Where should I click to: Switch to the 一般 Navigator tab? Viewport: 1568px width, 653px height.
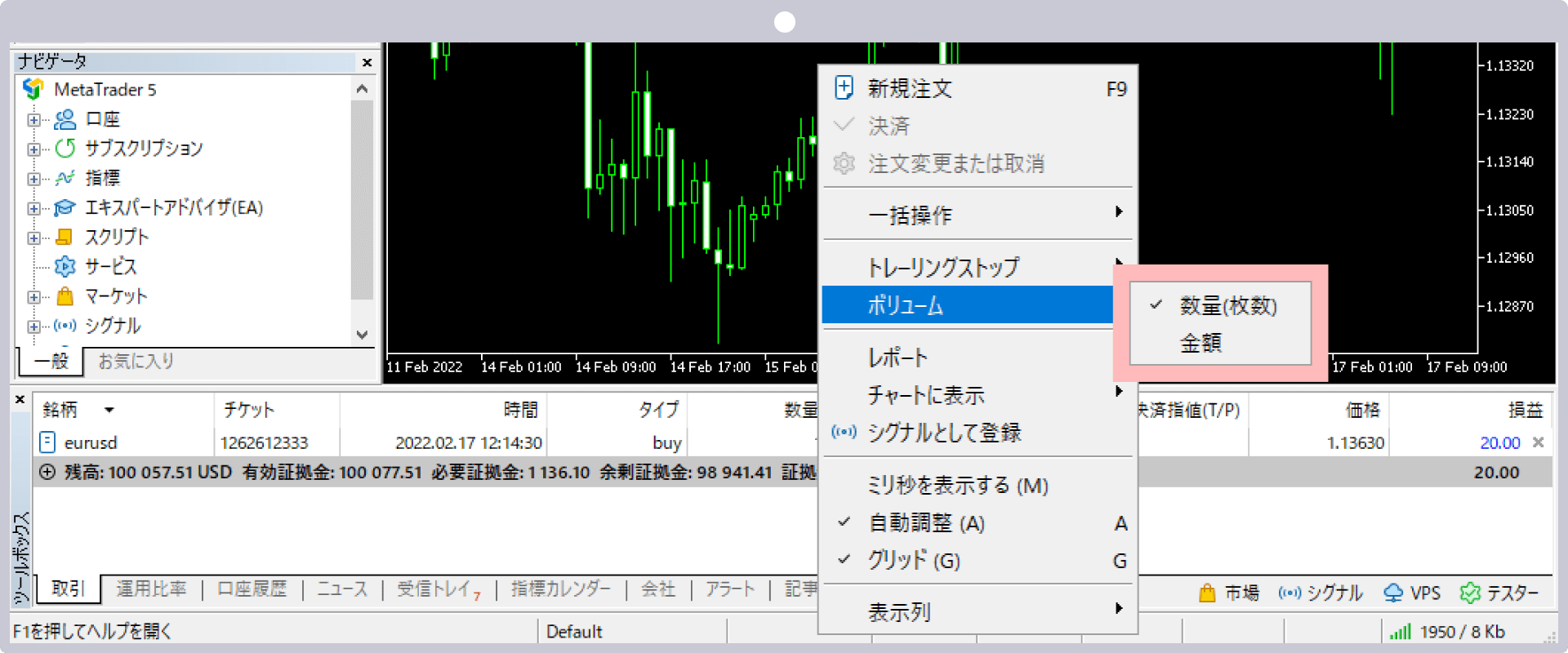pos(51,361)
